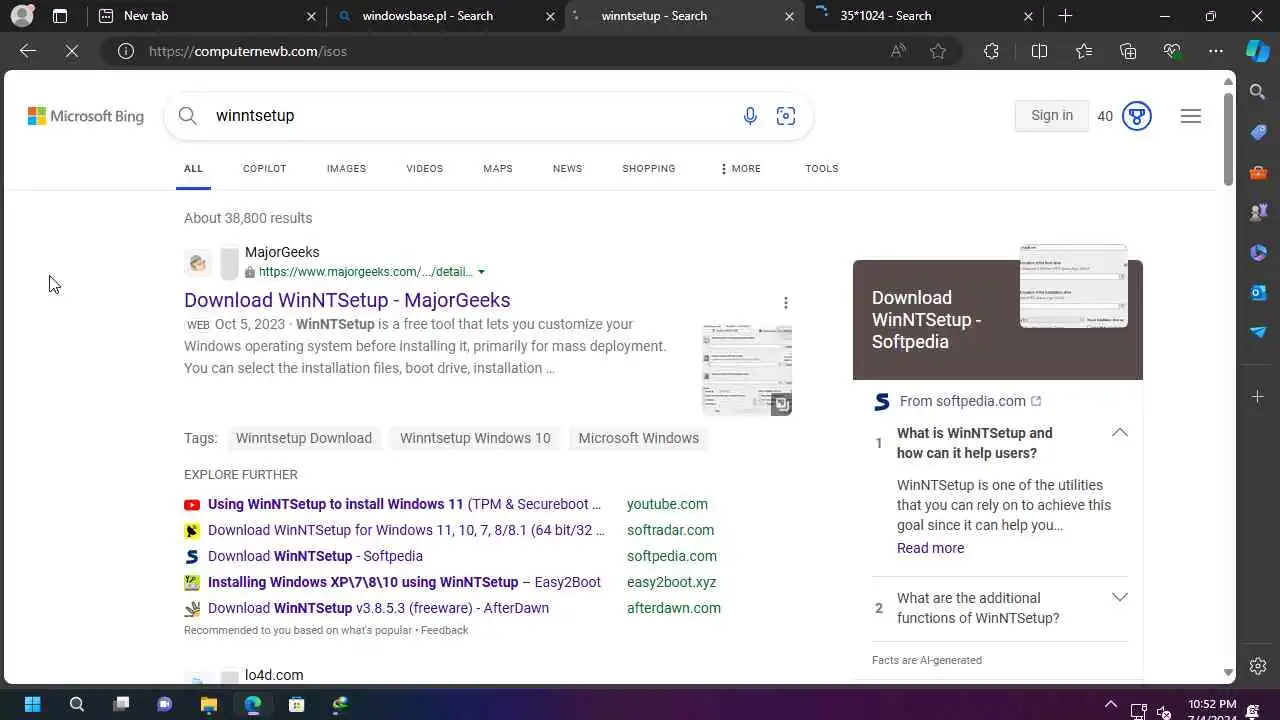
Task: Open the Bing hamburger menu
Action: pyautogui.click(x=1190, y=116)
